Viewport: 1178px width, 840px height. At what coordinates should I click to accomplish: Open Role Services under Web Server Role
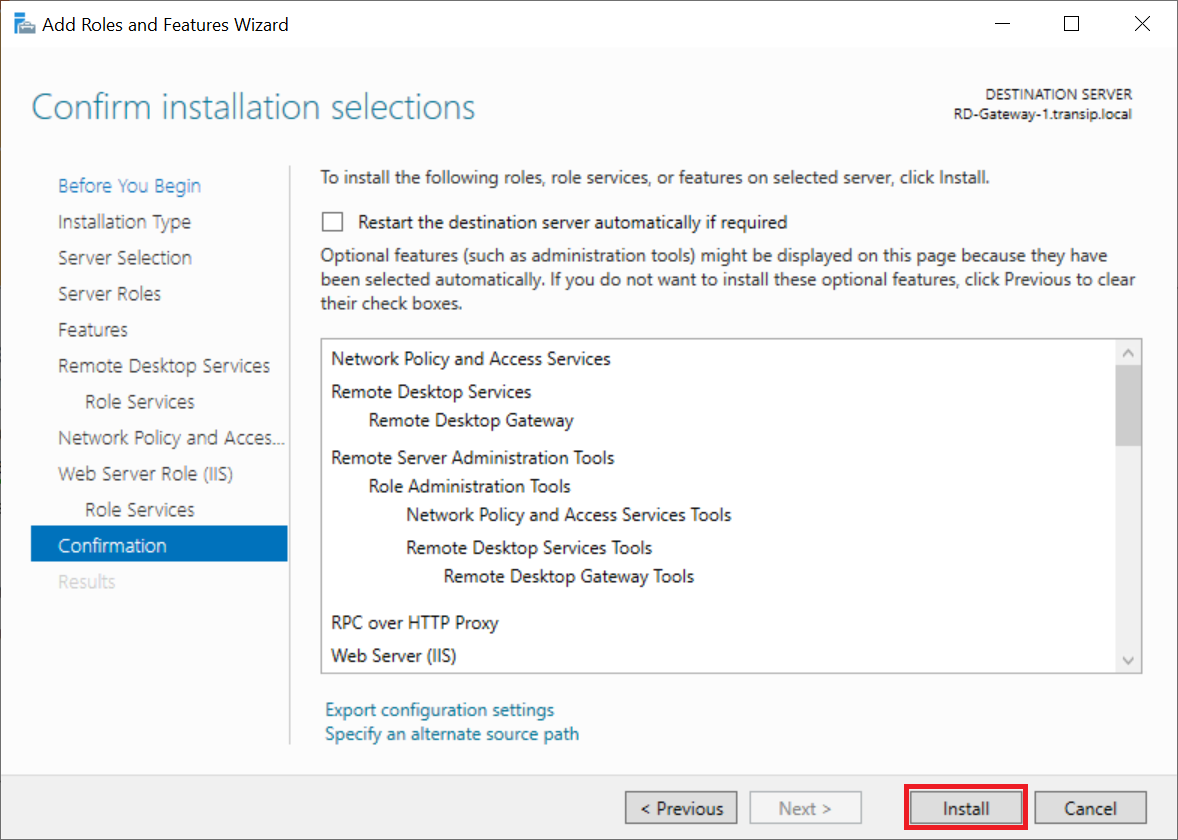(140, 510)
